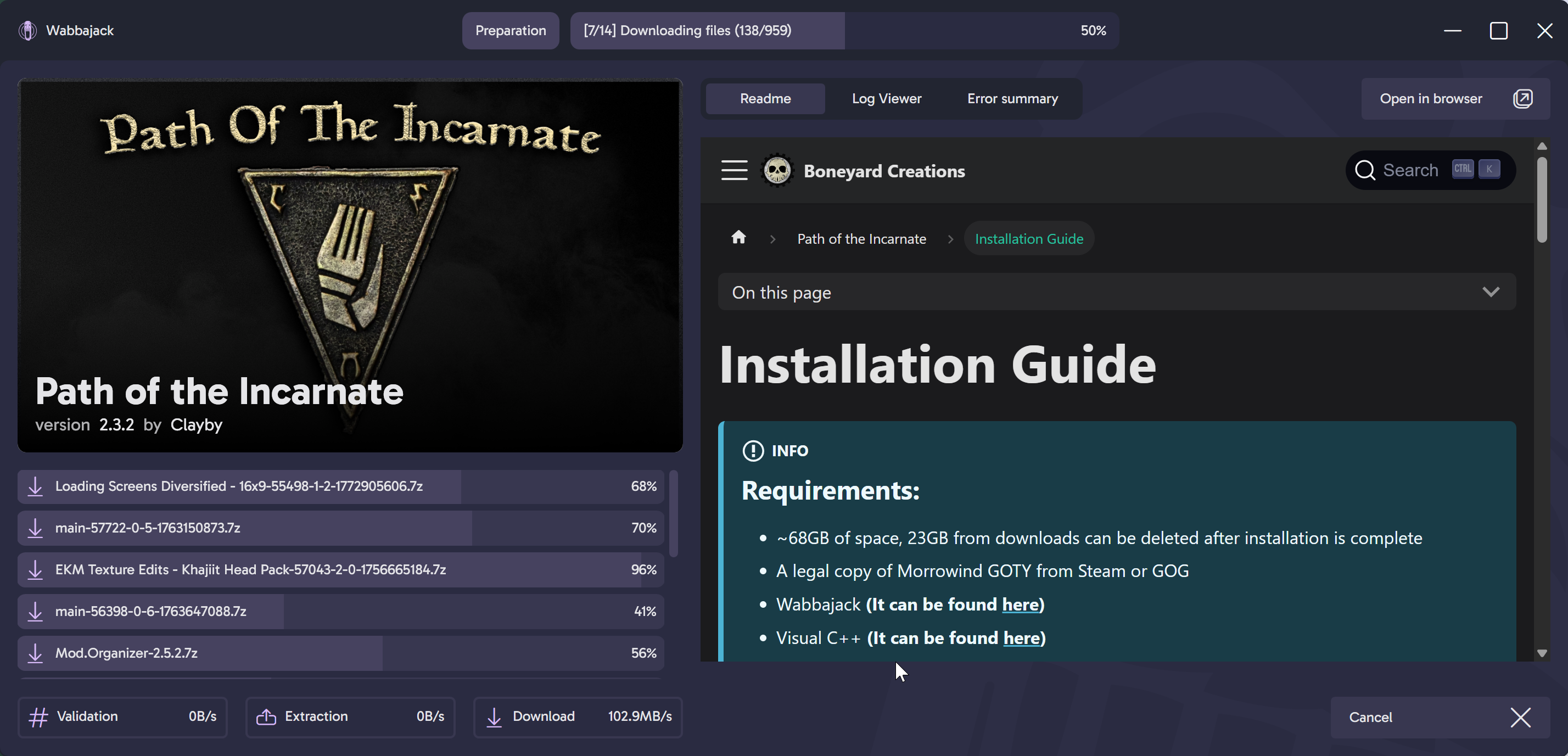Follow the Visual C++ 'here' link

pyautogui.click(x=1021, y=638)
